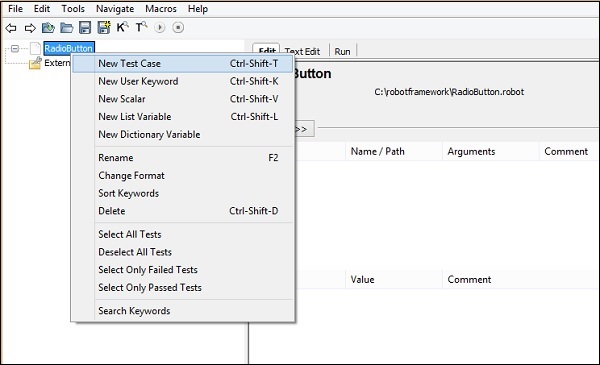Image resolution: width=600 pixels, height=365 pixels.
Task: Click the RadioButton suite file icon
Action: point(35,49)
